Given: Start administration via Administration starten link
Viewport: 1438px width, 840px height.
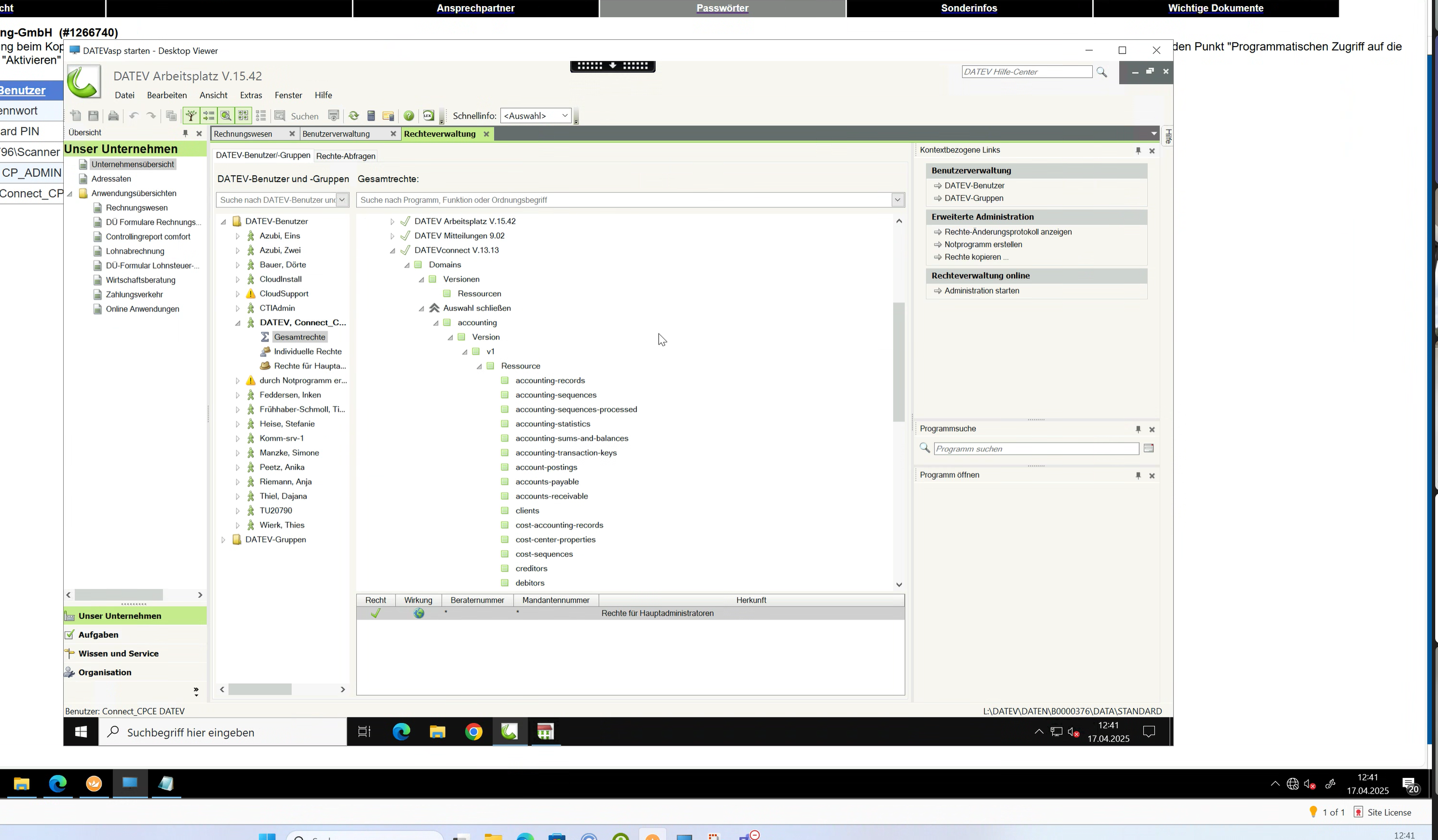Looking at the screenshot, I should pos(981,290).
